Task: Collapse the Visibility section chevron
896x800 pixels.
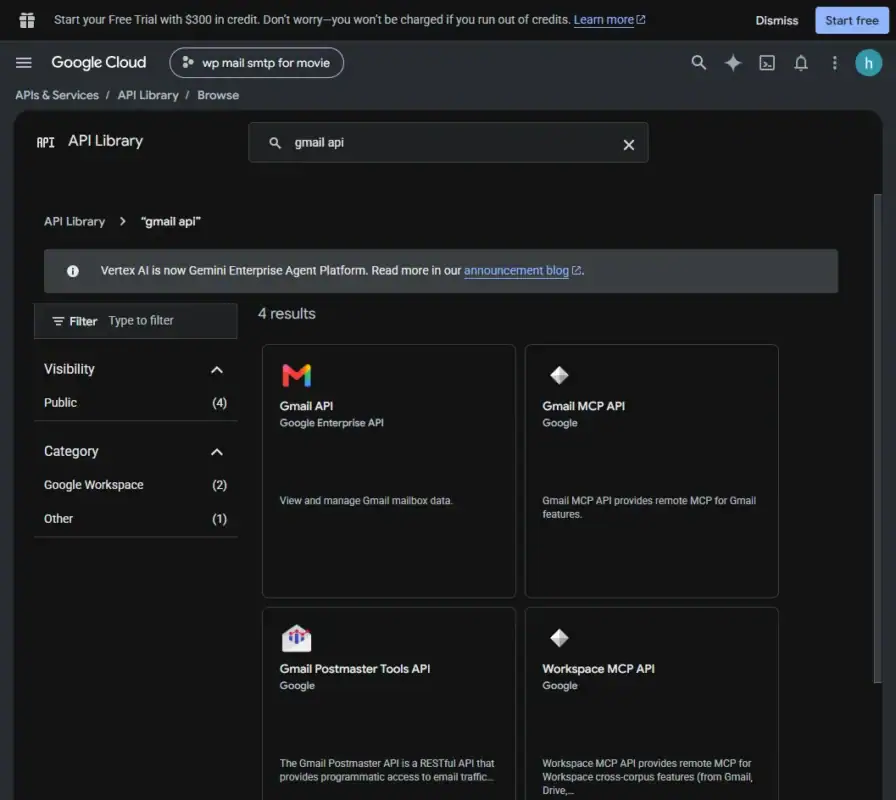Action: [x=217, y=370]
